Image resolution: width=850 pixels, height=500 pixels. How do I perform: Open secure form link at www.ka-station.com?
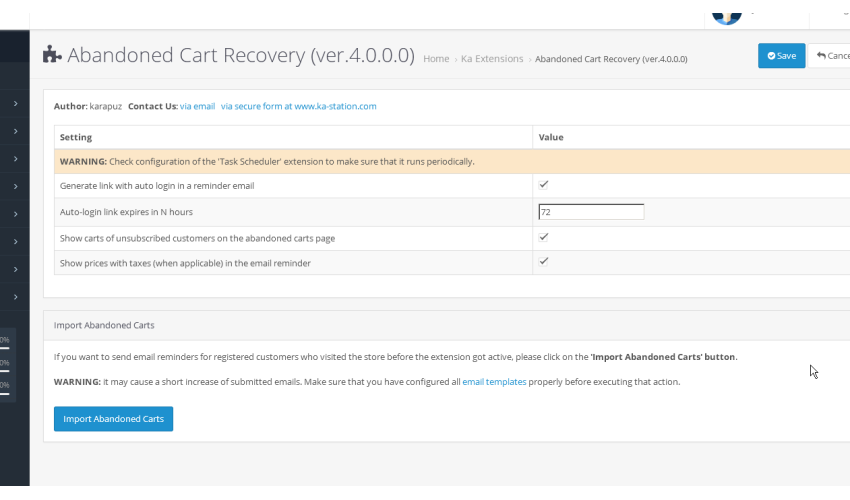(x=298, y=106)
